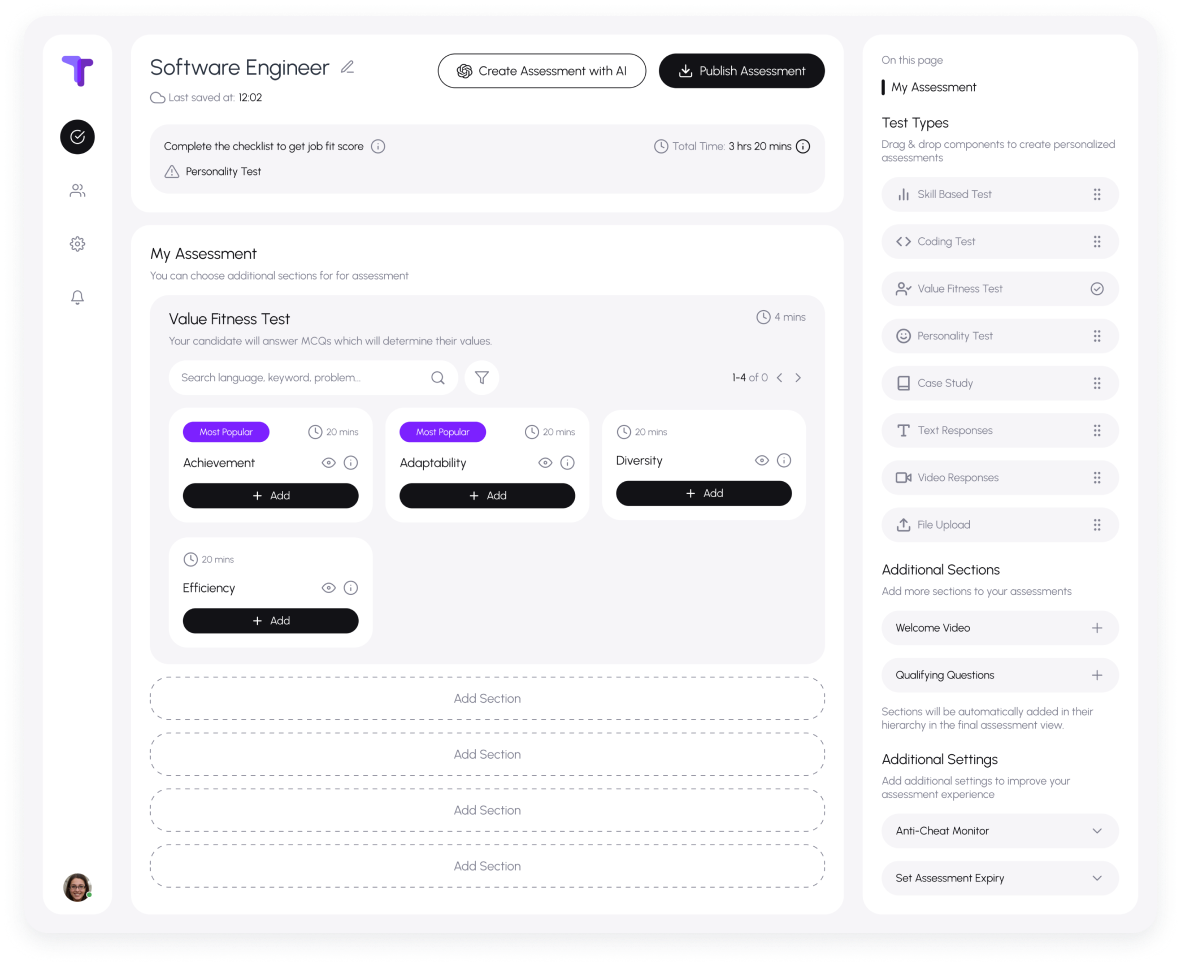The height and width of the screenshot is (965, 1181).
Task: Click Publish Assessment button
Action: pos(741,71)
